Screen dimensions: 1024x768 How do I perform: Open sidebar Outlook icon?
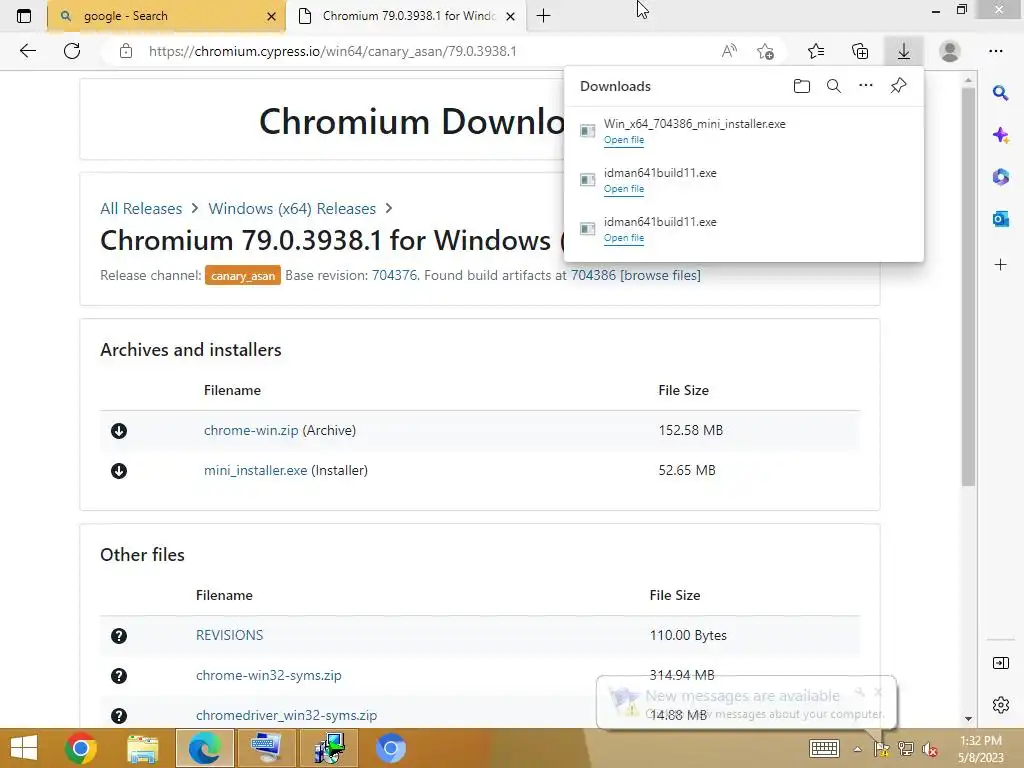click(1000, 219)
